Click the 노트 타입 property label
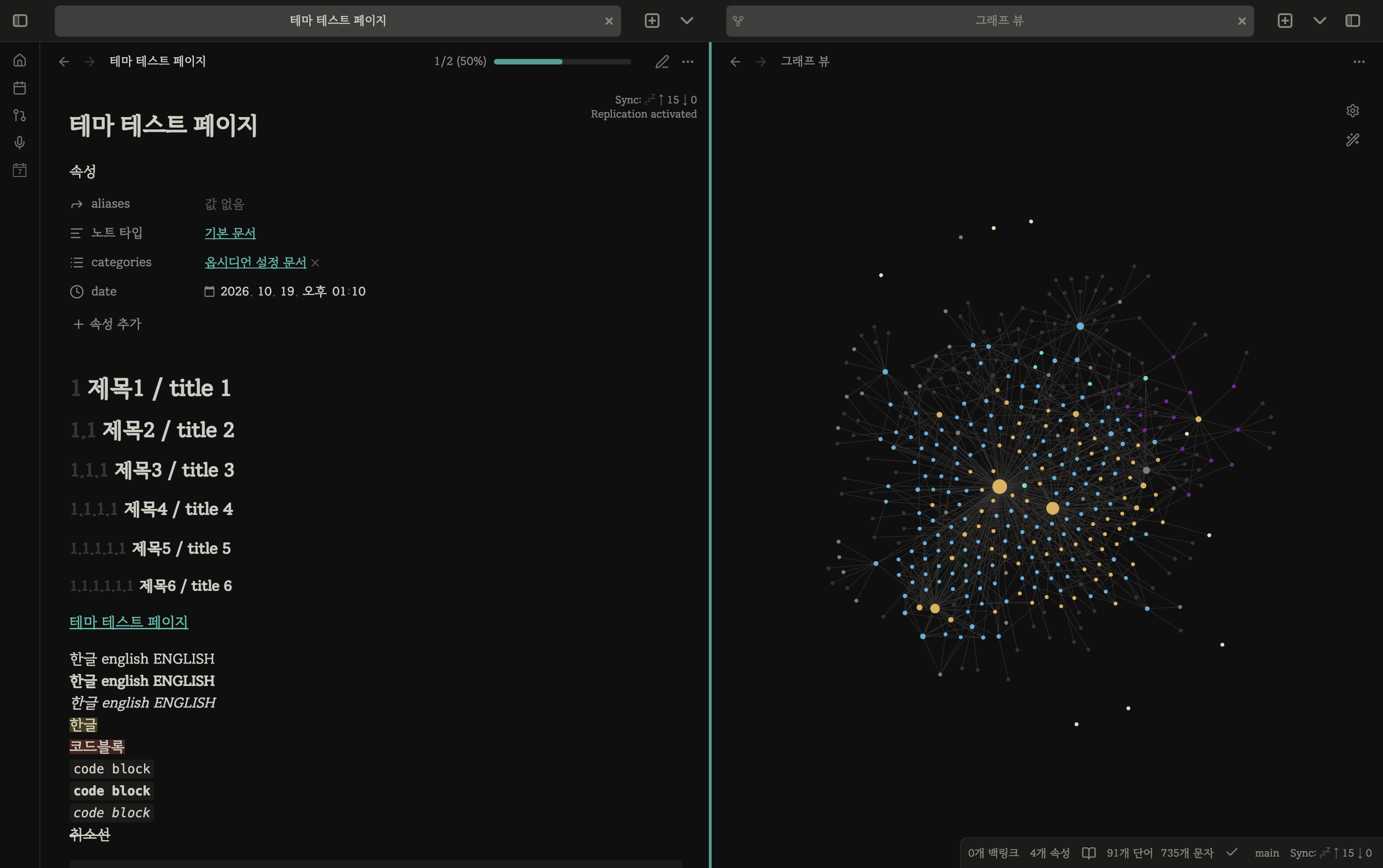Viewport: 1383px width, 868px height. point(117,232)
